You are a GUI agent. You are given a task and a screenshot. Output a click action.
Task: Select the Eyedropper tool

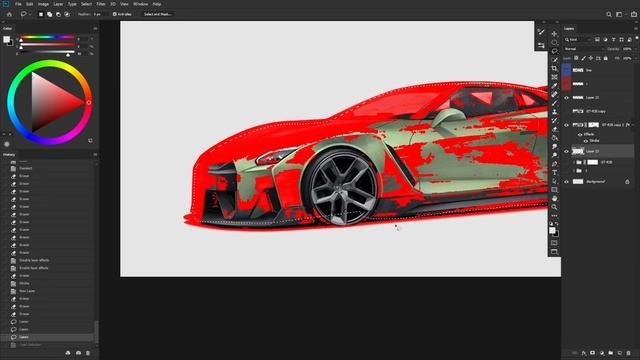click(x=554, y=86)
